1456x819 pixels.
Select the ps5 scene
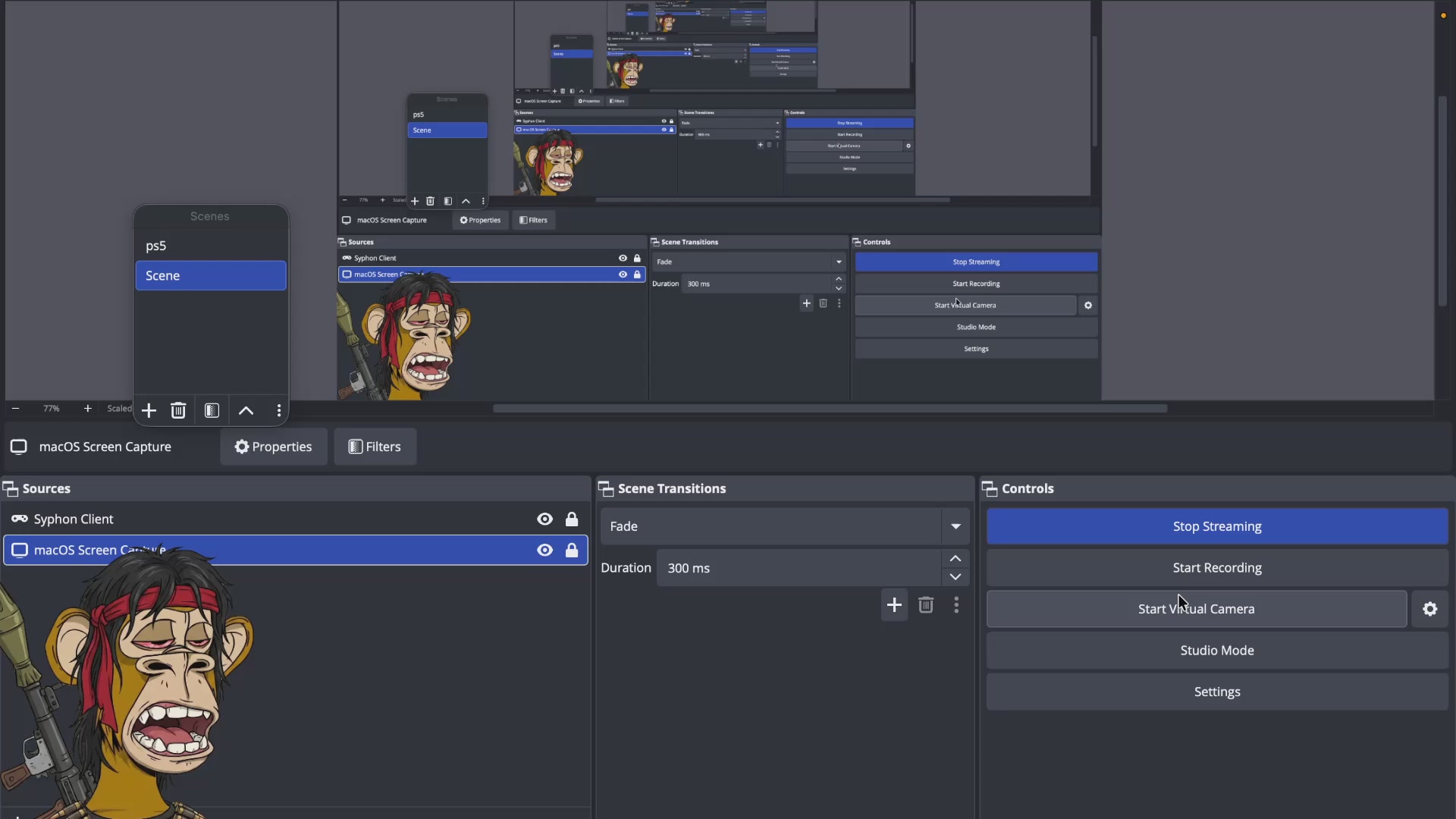point(211,246)
